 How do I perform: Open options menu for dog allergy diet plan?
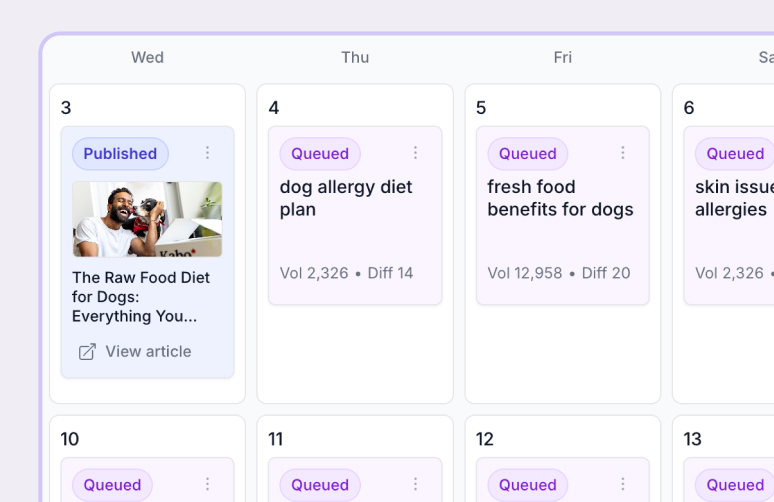(x=415, y=153)
